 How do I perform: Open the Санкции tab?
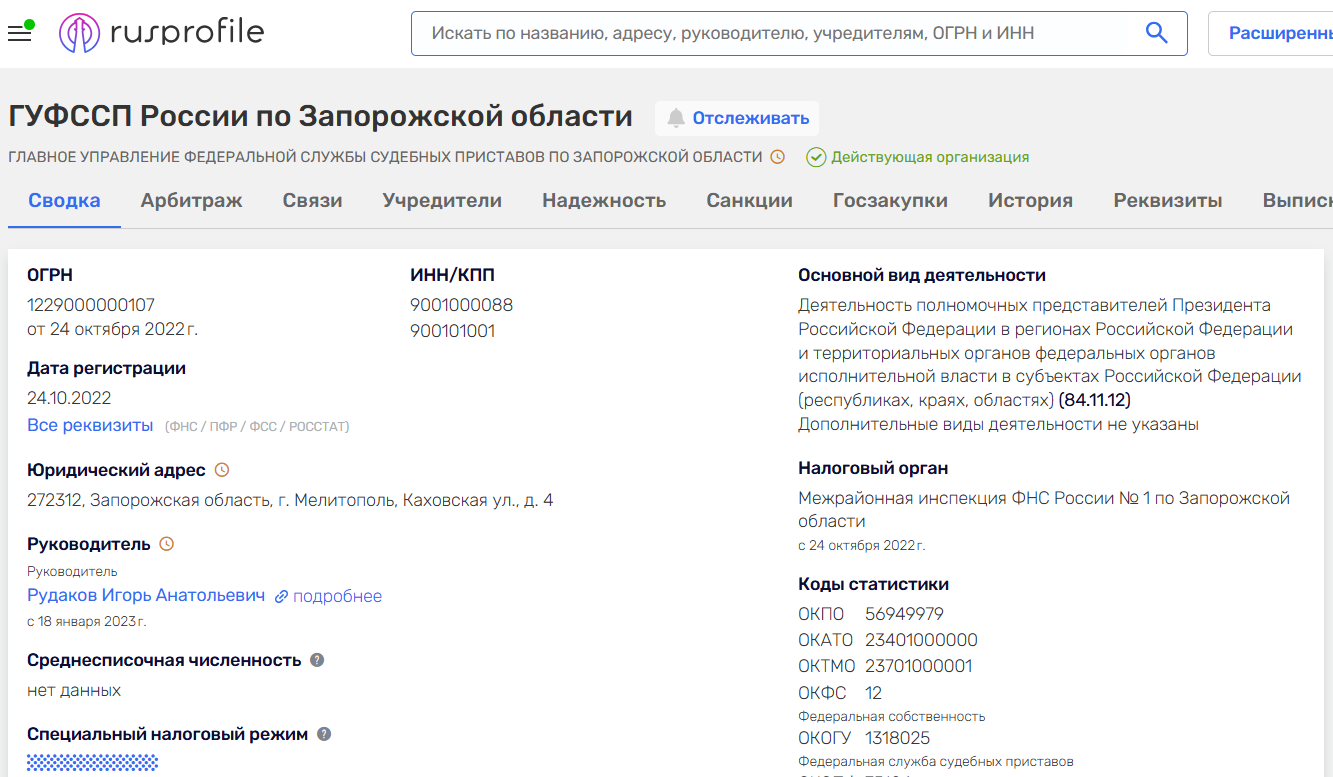click(749, 200)
